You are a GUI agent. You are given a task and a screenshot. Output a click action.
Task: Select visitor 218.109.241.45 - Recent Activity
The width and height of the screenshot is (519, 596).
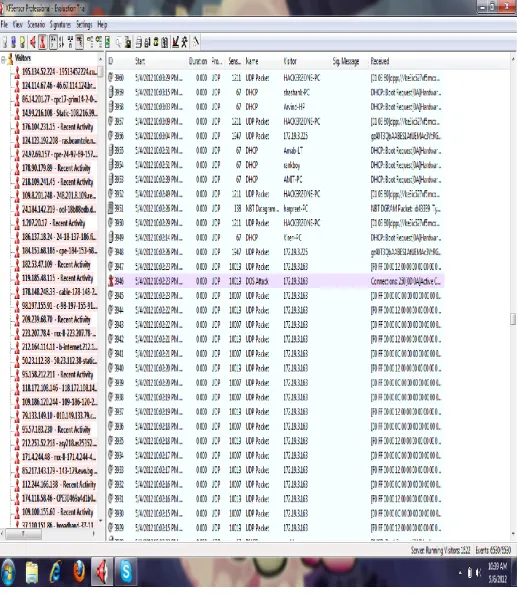point(57,182)
